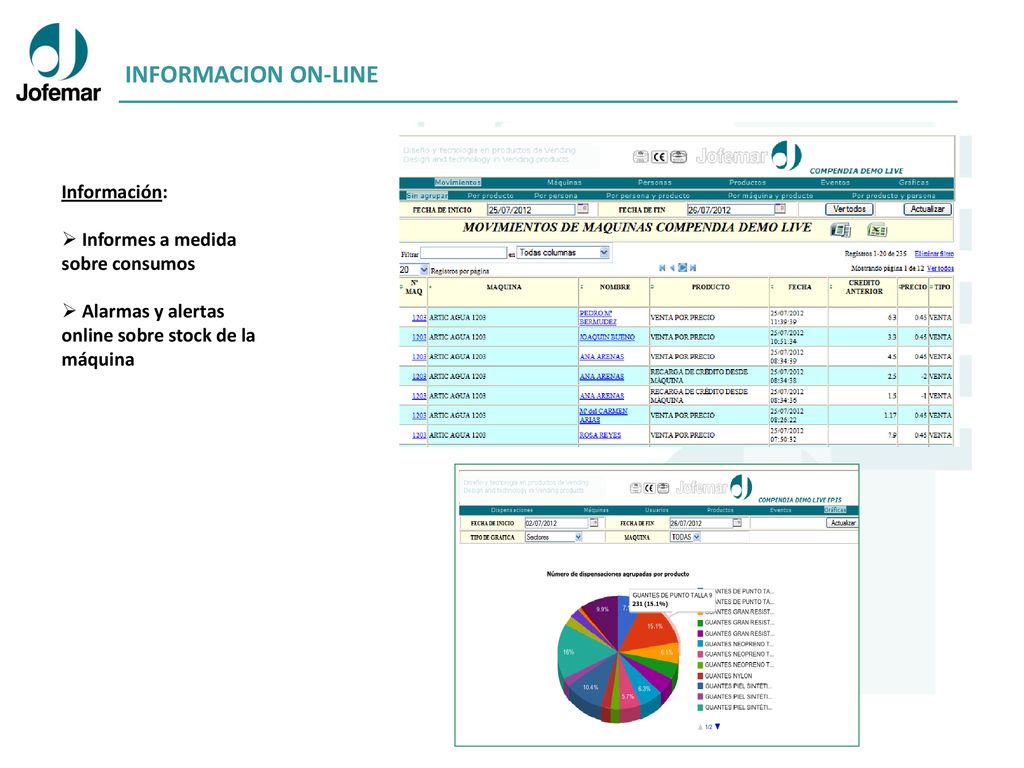Open end date calendar in the graphs window
Screen dimensions: 1024x768
737,522
